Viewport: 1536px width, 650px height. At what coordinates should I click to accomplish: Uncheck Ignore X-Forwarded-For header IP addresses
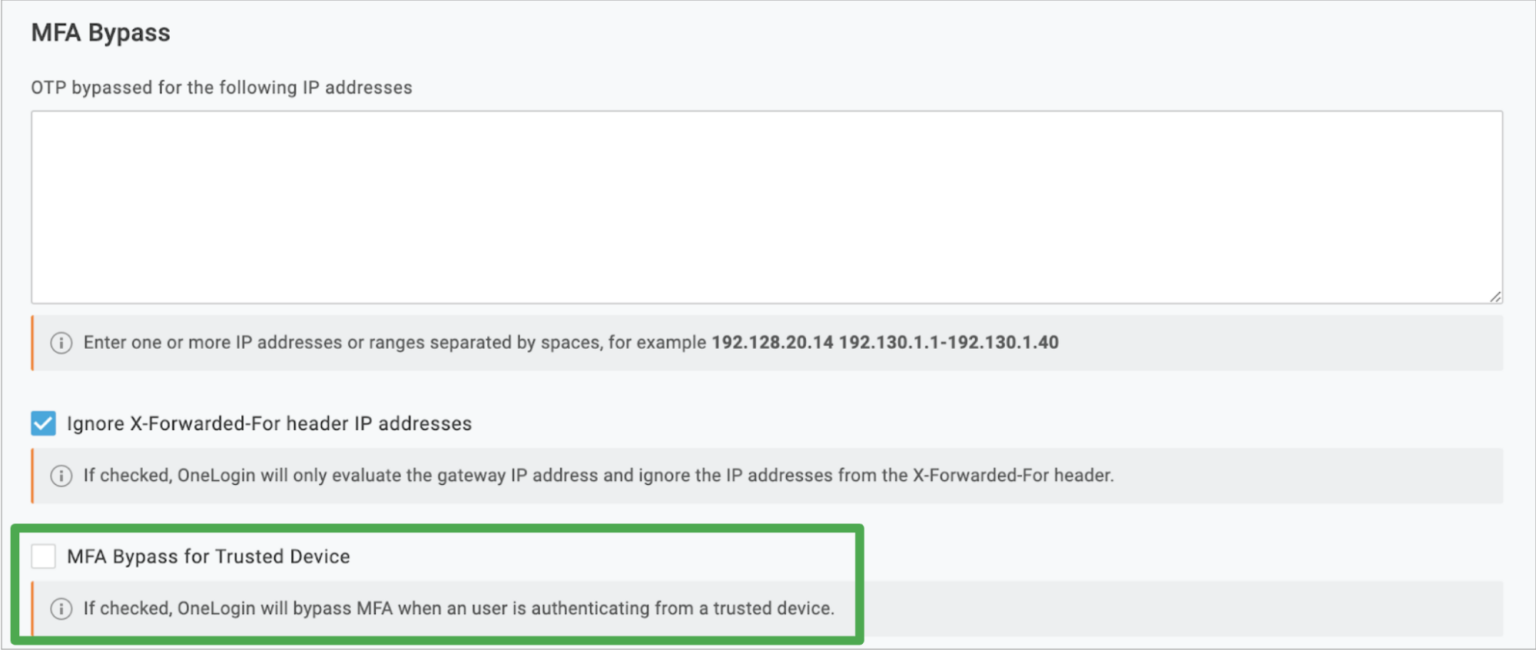(43, 423)
